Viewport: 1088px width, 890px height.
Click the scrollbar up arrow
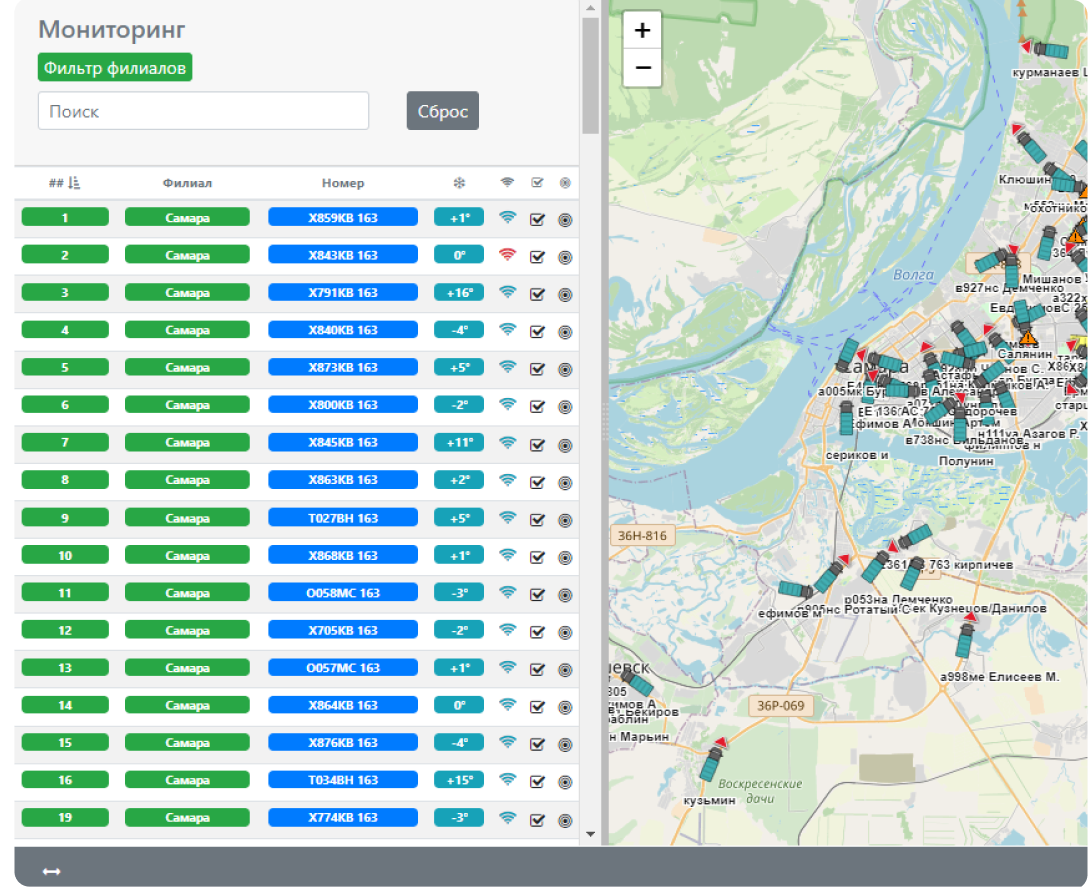click(x=590, y=8)
